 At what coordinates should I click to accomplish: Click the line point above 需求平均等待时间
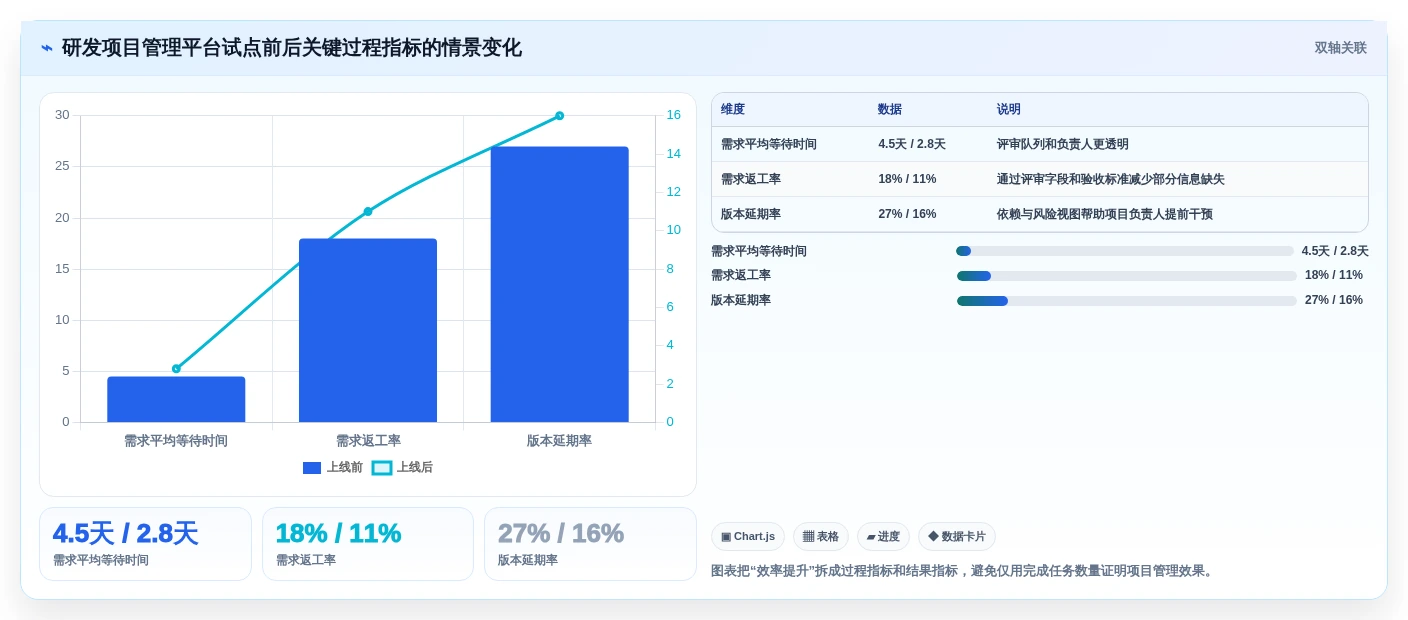point(176,369)
